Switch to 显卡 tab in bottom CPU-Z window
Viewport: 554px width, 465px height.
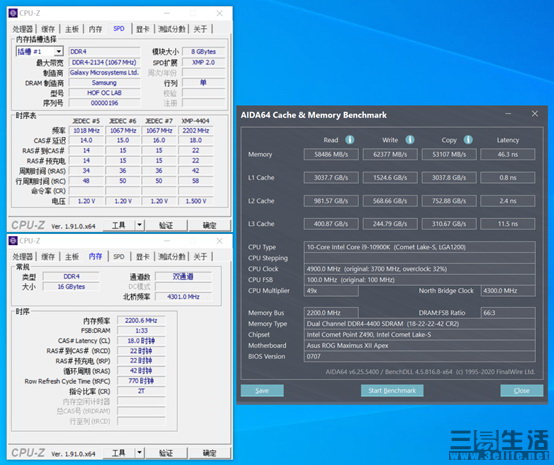(x=143, y=257)
